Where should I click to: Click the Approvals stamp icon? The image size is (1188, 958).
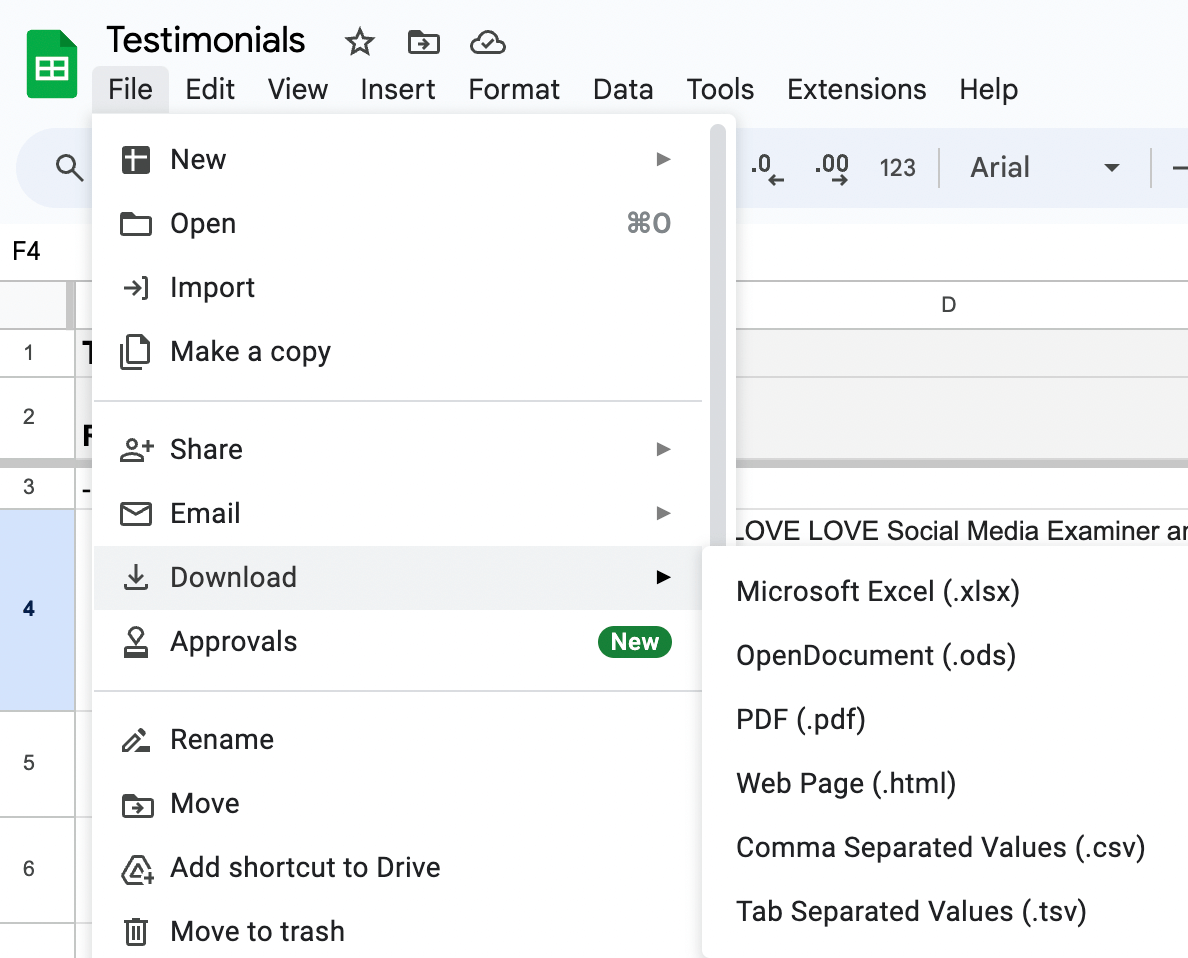136,642
